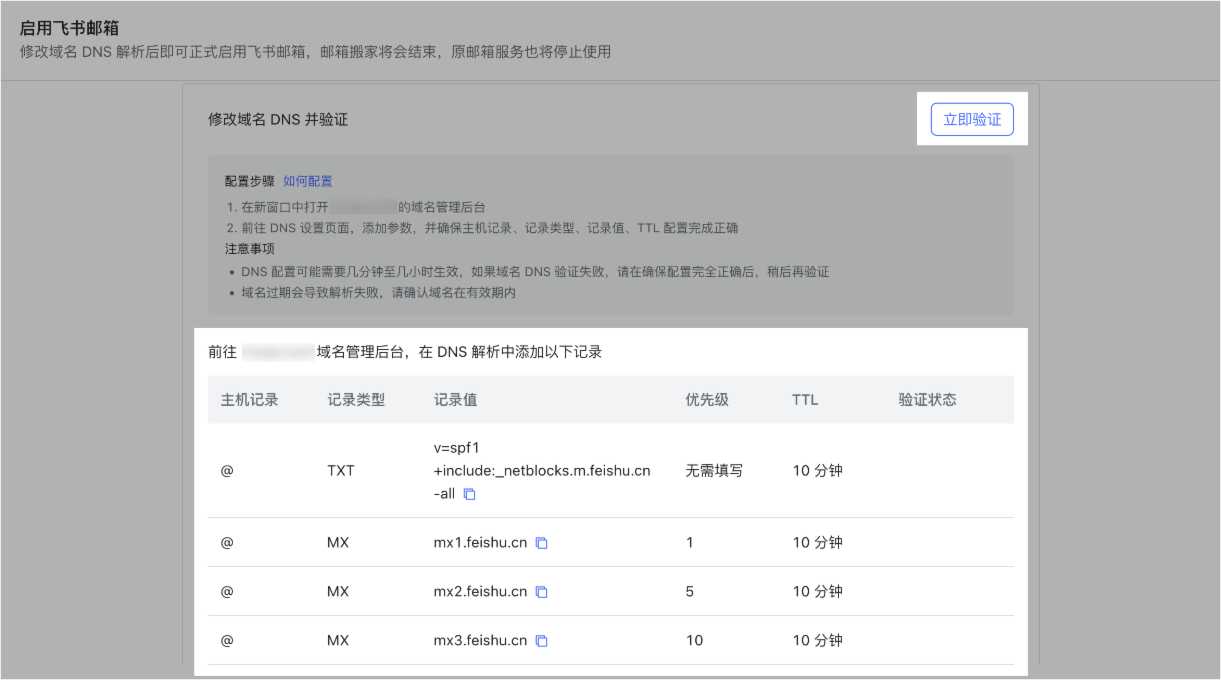Click the 启用飞书邮箱 page title
The width and height of the screenshot is (1221, 680).
(x=70, y=28)
